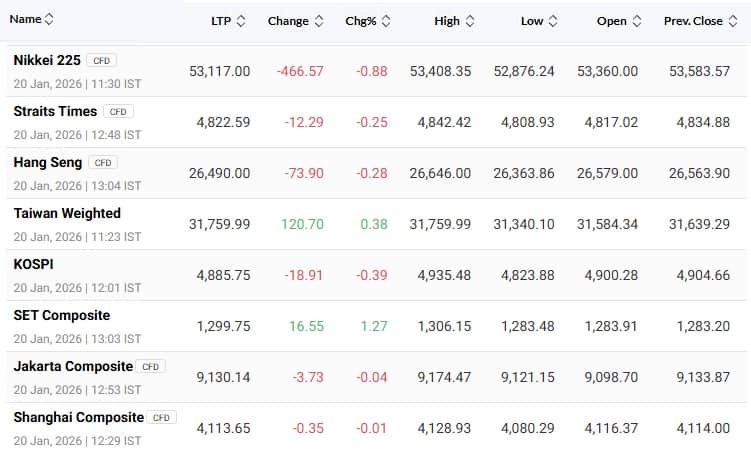The image size is (751, 450).
Task: Select Nikkei 225 high value 53,408.35
Action: click(x=440, y=71)
